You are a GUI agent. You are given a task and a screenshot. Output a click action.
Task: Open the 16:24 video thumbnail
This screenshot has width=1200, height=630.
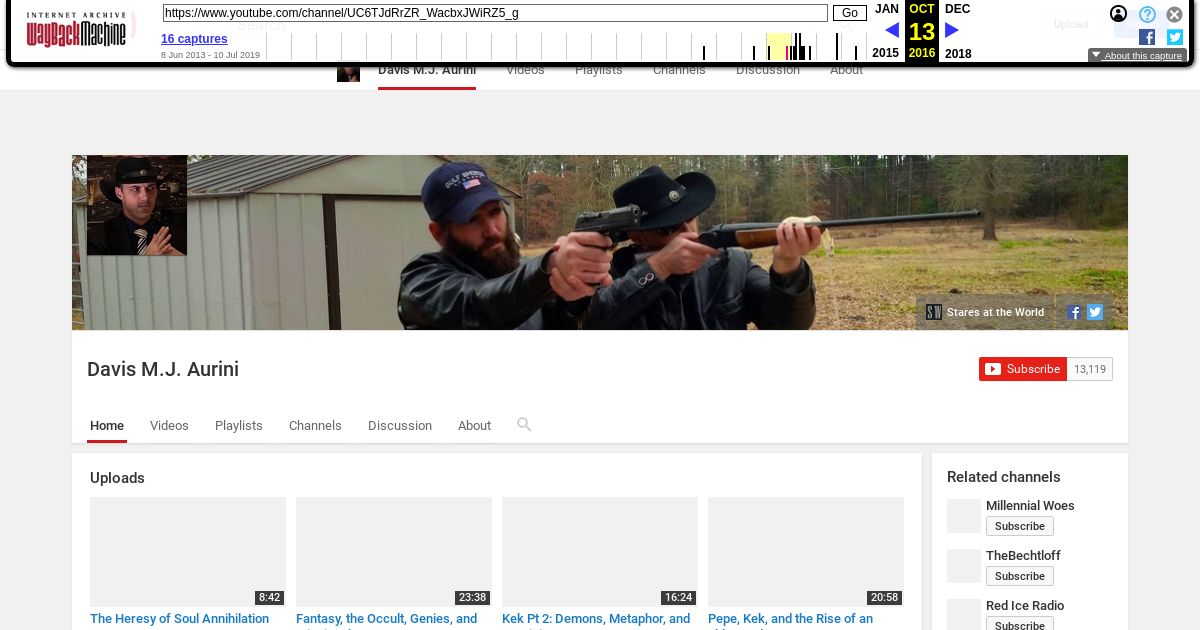click(x=600, y=552)
